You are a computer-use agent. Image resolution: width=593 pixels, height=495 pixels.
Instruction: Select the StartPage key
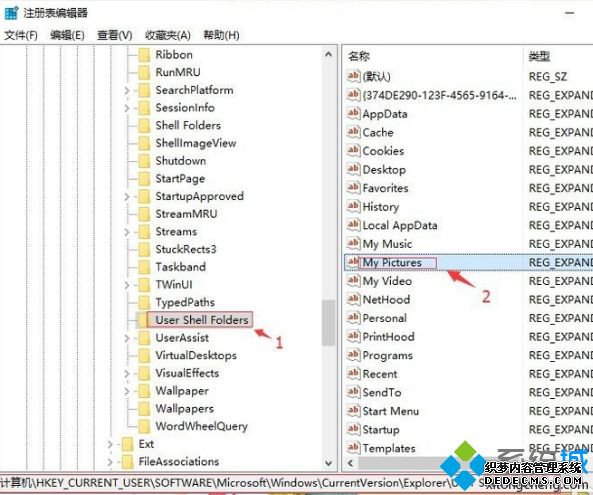[180, 179]
